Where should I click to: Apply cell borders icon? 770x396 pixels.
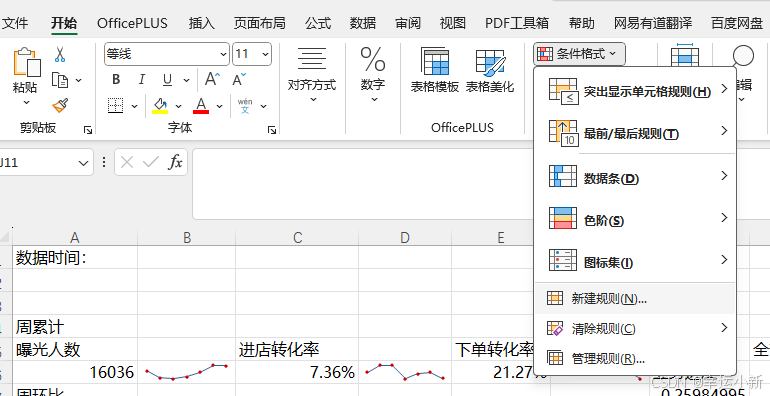click(x=115, y=106)
